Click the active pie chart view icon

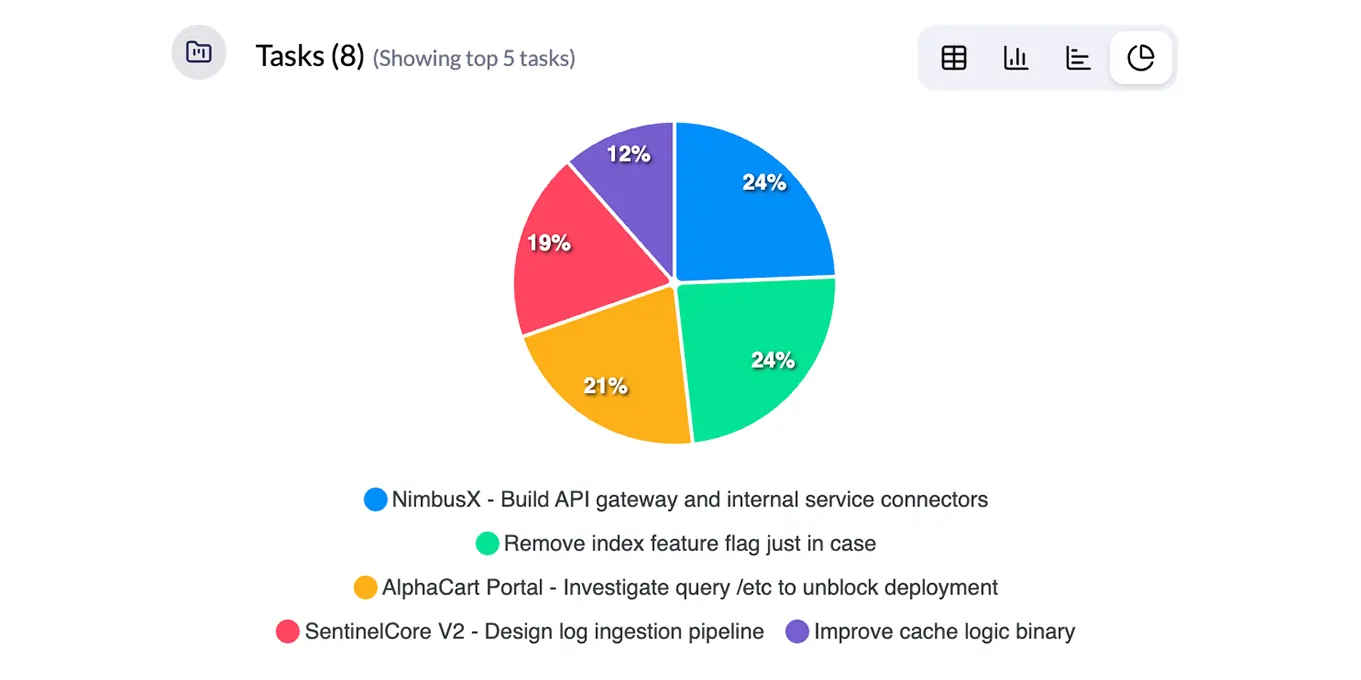click(x=1140, y=57)
